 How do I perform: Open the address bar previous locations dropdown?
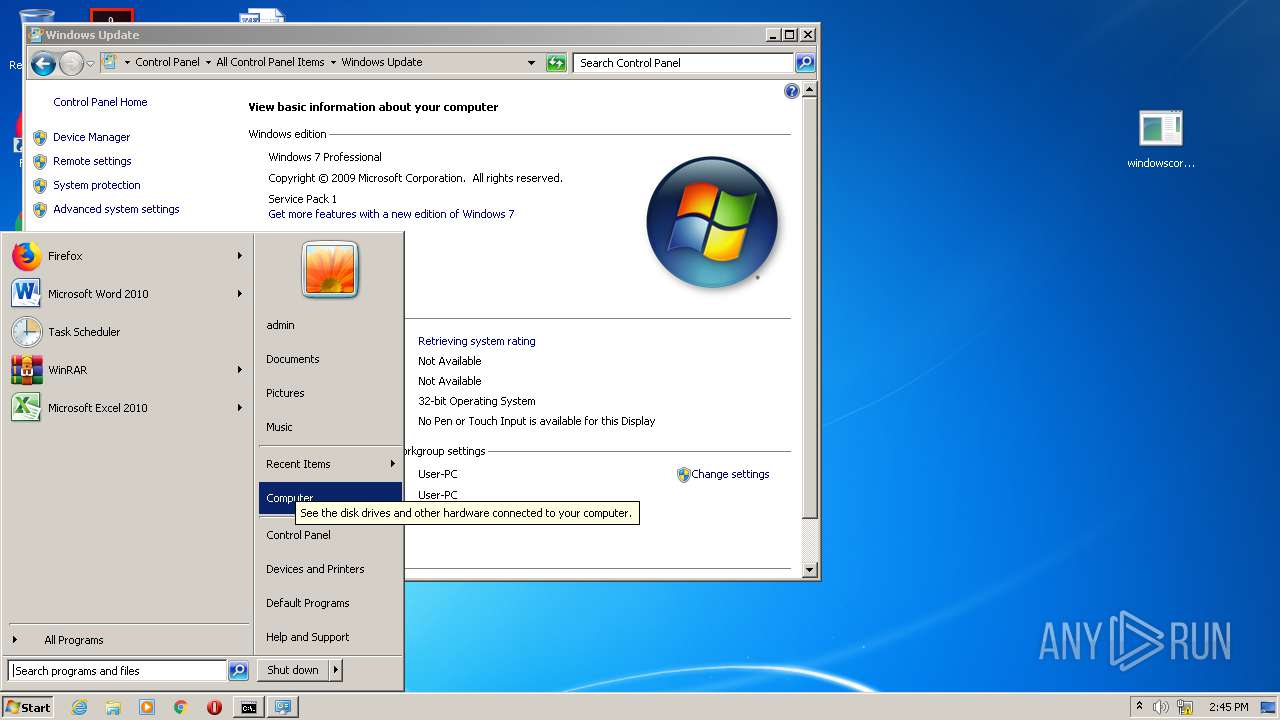click(x=532, y=63)
